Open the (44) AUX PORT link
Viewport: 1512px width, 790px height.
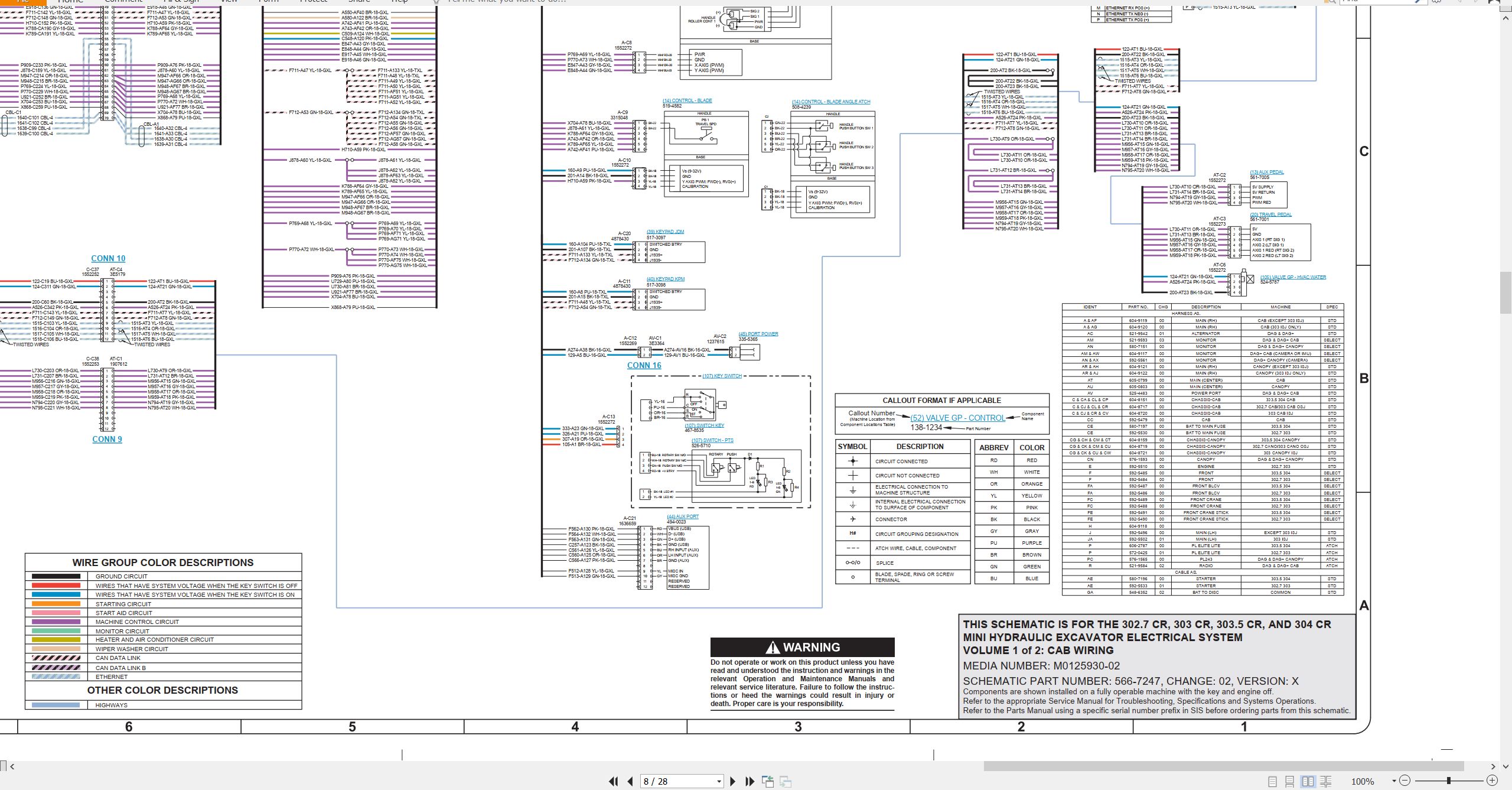point(683,516)
